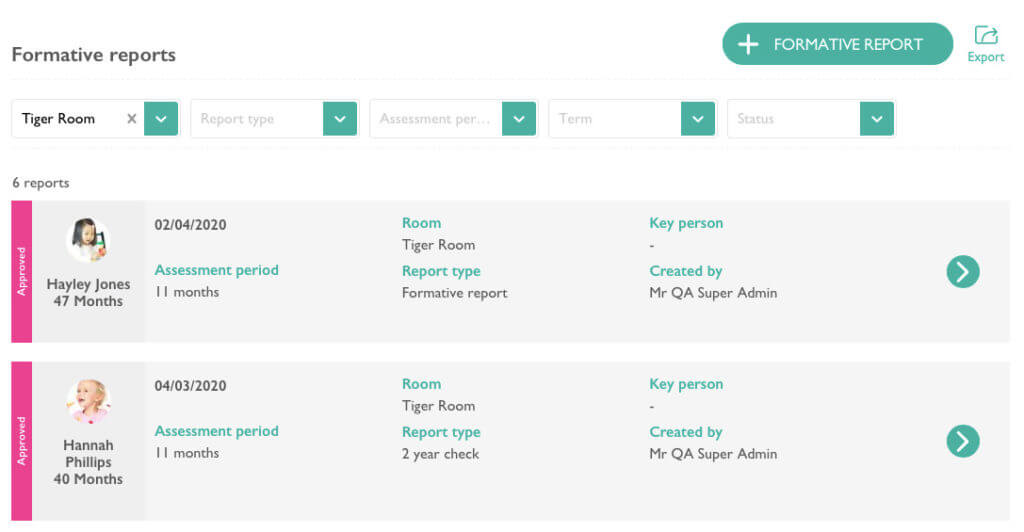1024x532 pixels.
Task: Expand the Assessment period dropdown
Action: pos(518,119)
